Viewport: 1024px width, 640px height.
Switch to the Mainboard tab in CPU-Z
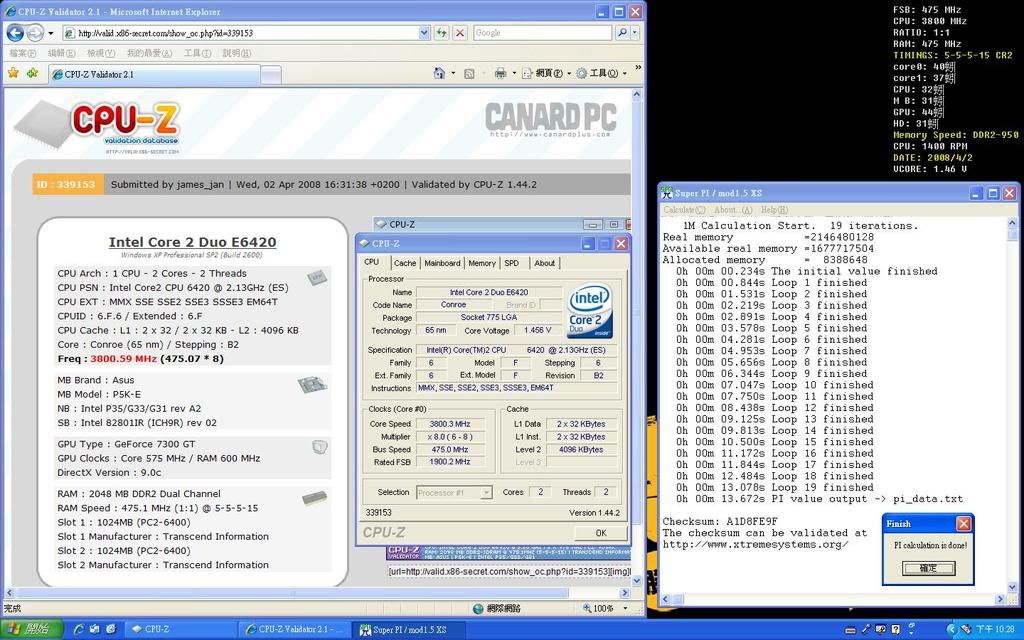tap(442, 263)
